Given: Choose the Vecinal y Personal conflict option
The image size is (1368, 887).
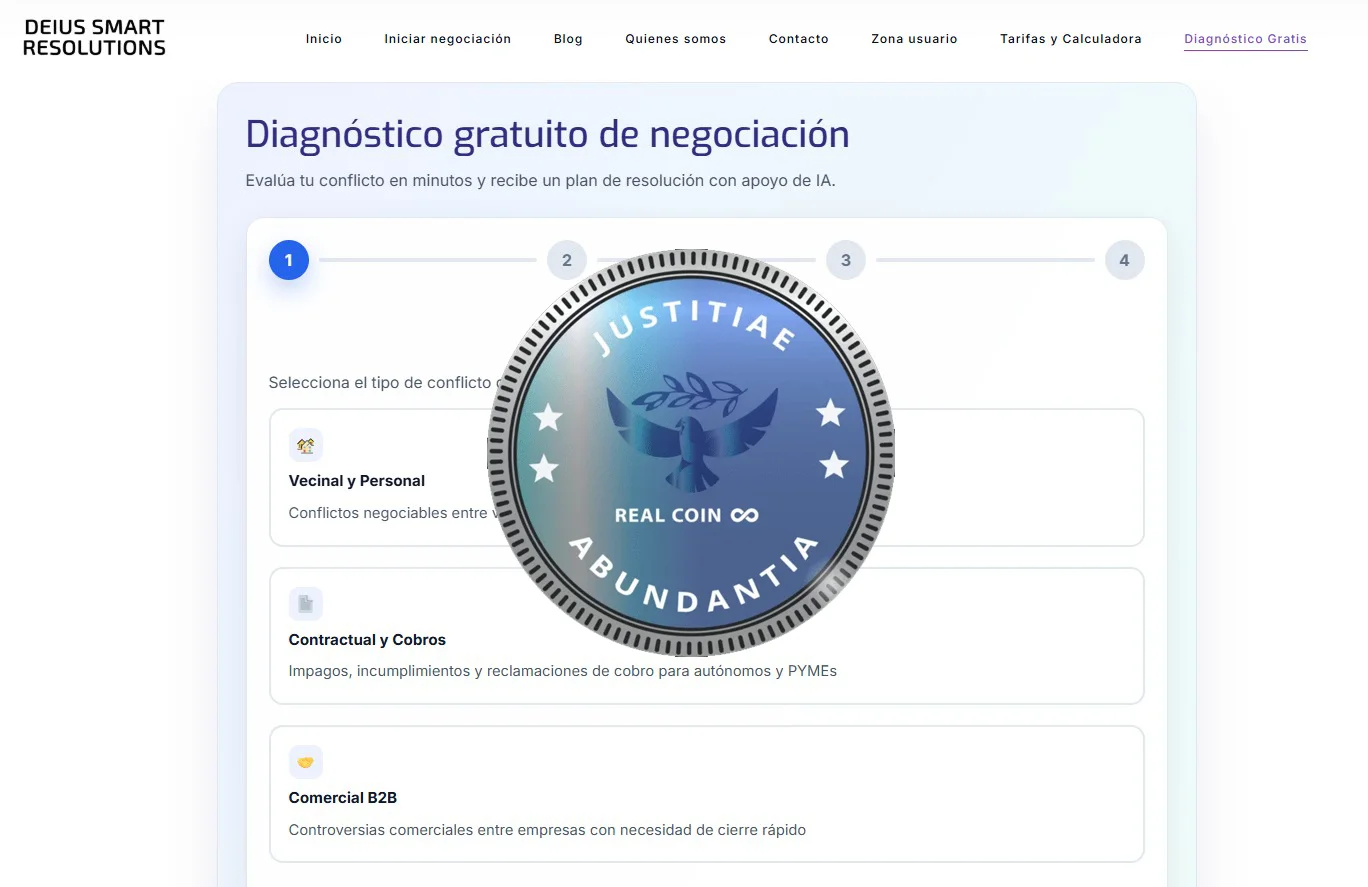Looking at the screenshot, I should 706,477.
